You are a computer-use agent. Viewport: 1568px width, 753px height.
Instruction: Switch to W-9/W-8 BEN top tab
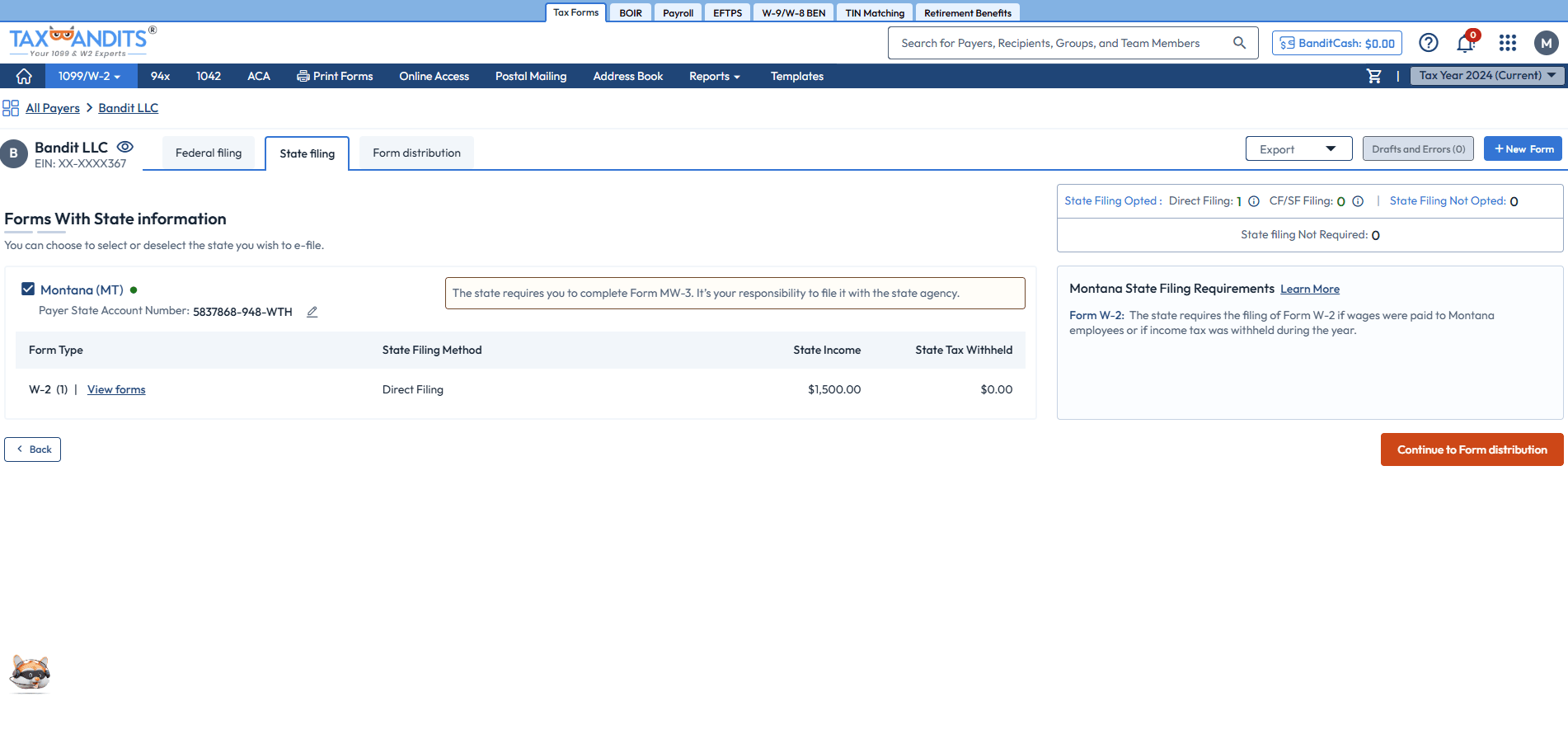(x=794, y=12)
